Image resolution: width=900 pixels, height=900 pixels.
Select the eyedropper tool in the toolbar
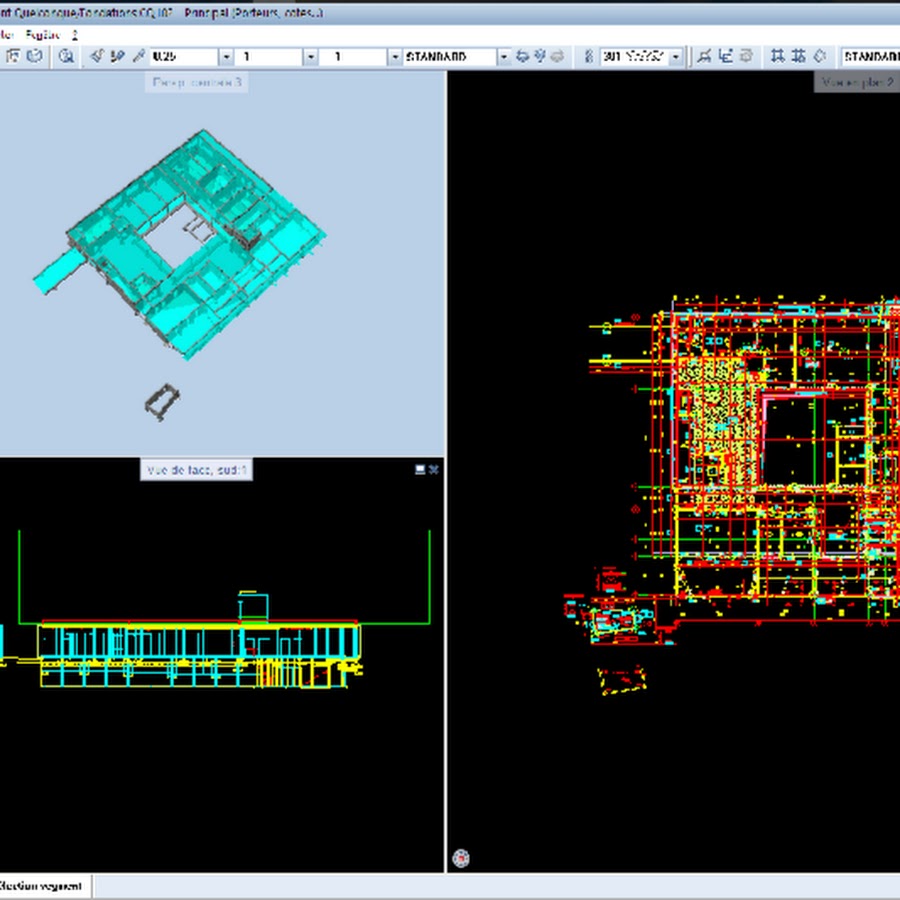139,57
